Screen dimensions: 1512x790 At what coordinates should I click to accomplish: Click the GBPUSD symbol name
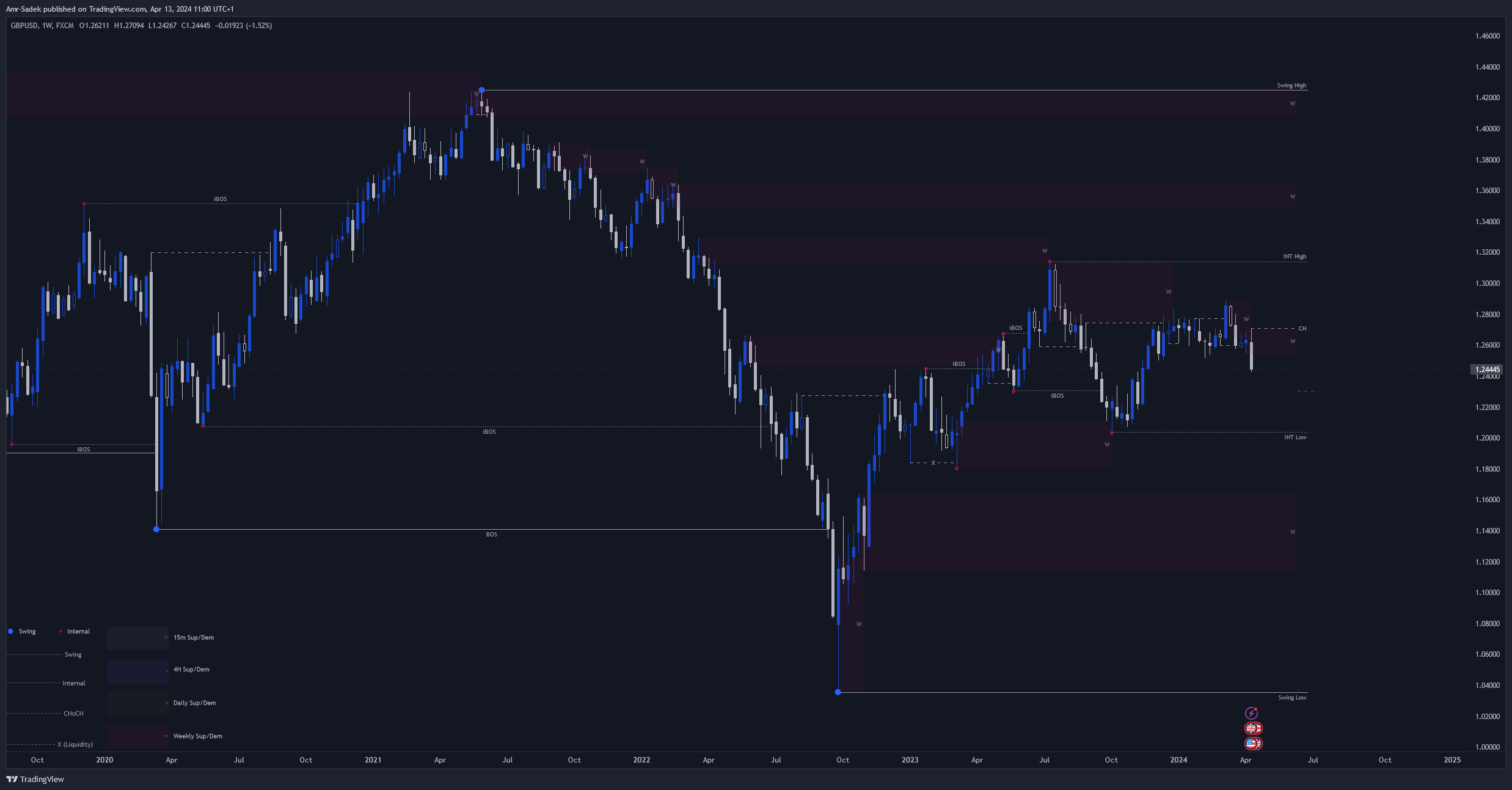click(24, 26)
